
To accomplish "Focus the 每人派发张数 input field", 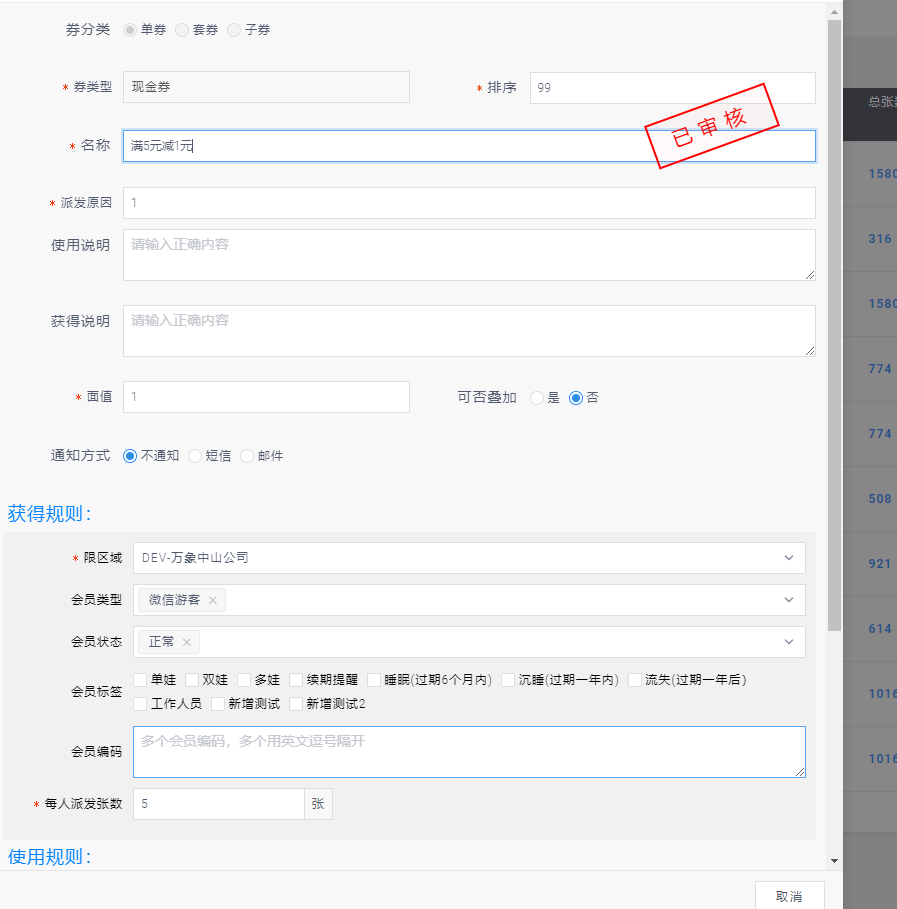I will click(219, 804).
